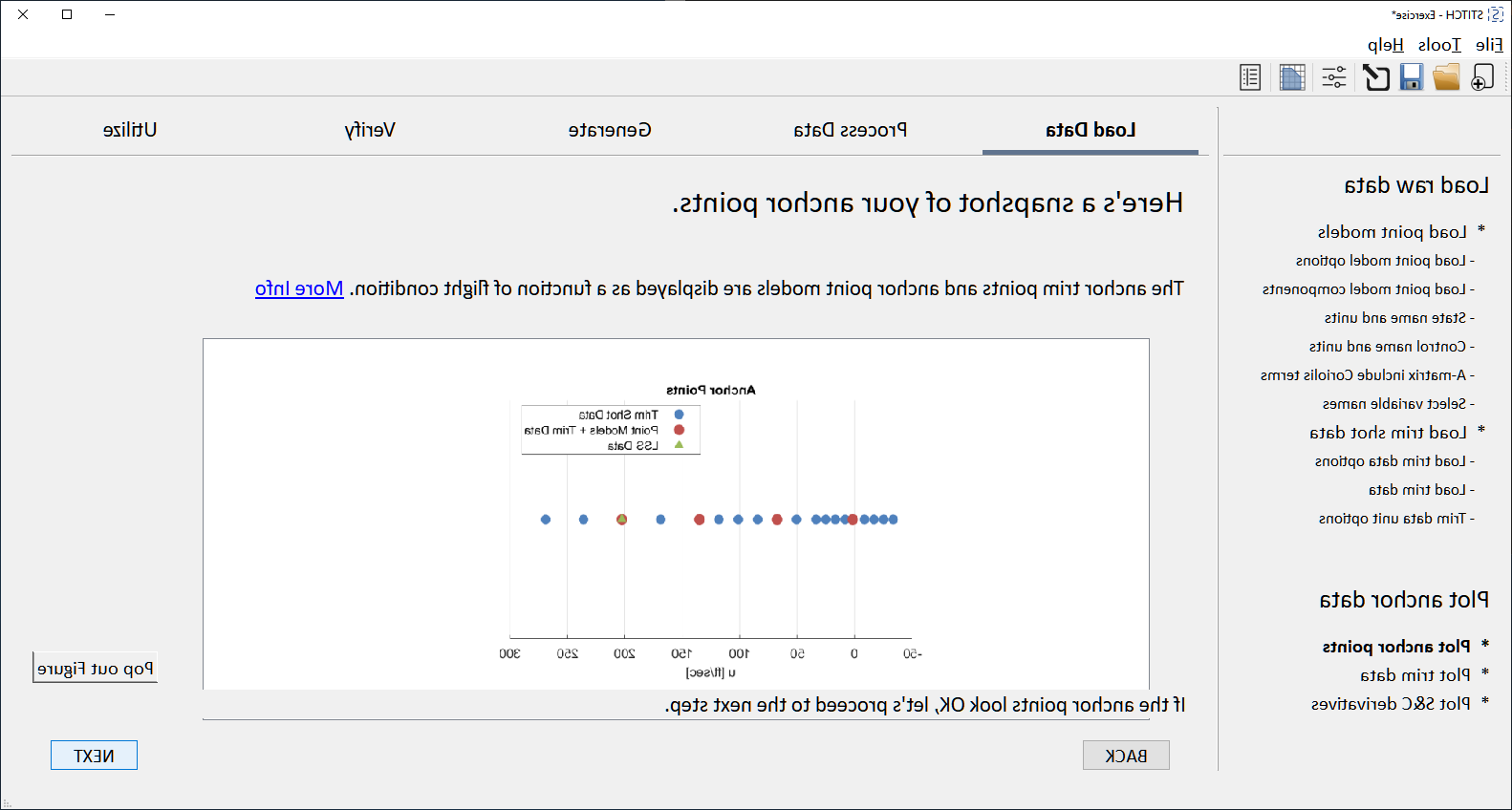Select 'Plot anchor points' sidebar item
Image resolution: width=1512 pixels, height=810 pixels.
click(x=1396, y=647)
